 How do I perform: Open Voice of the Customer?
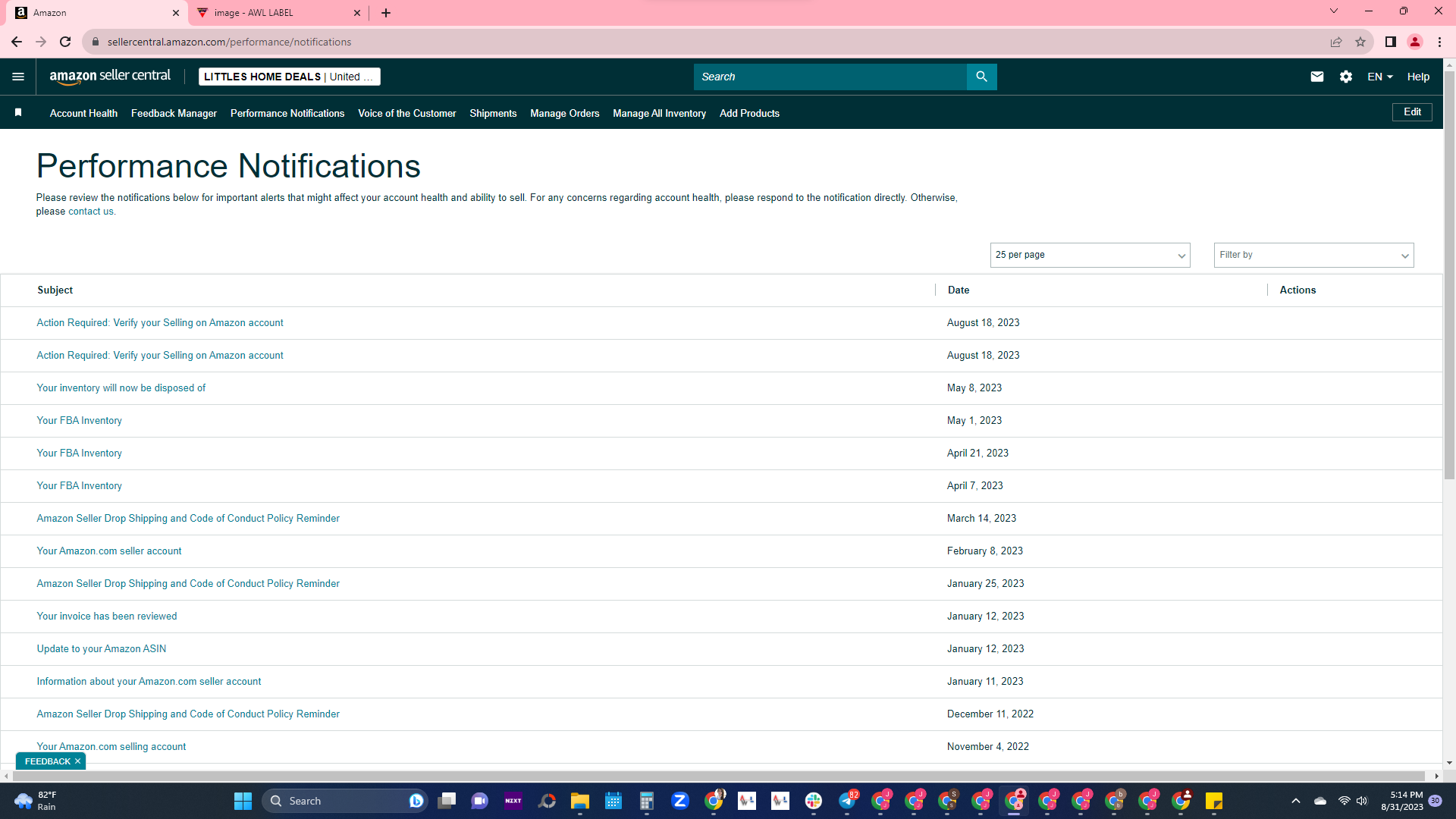pyautogui.click(x=407, y=113)
